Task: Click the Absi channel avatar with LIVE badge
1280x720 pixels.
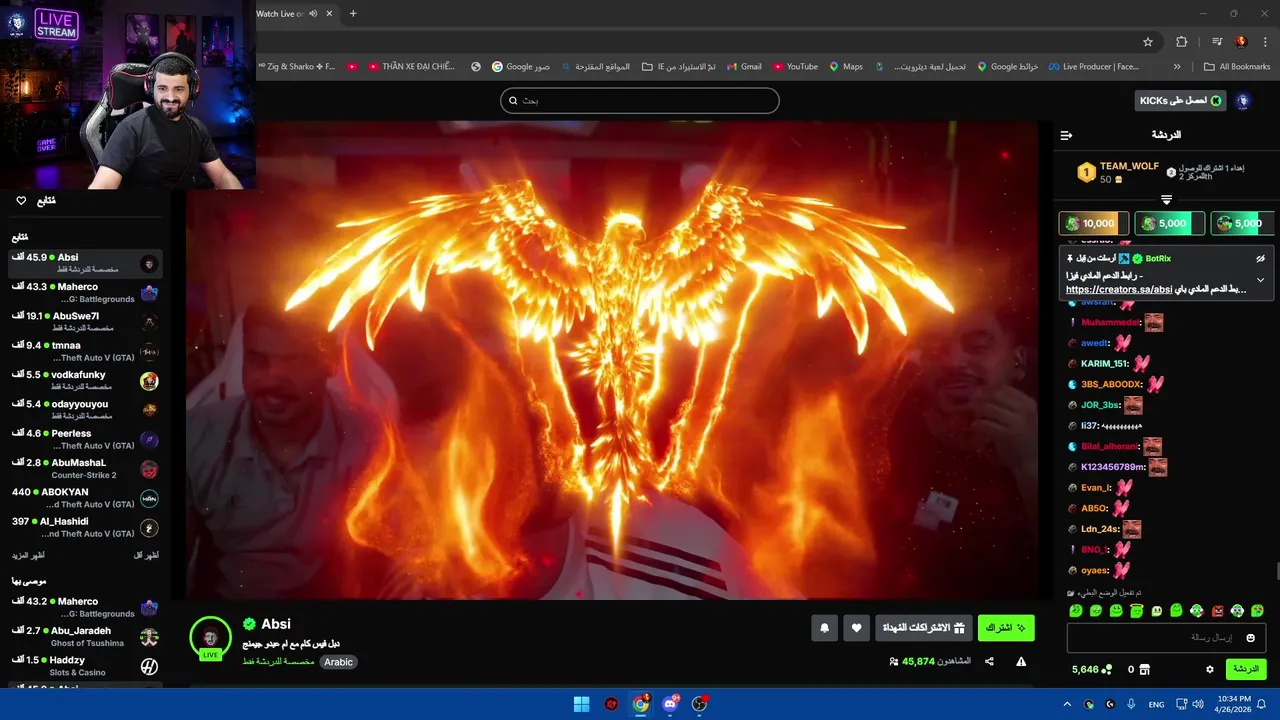Action: (210, 638)
